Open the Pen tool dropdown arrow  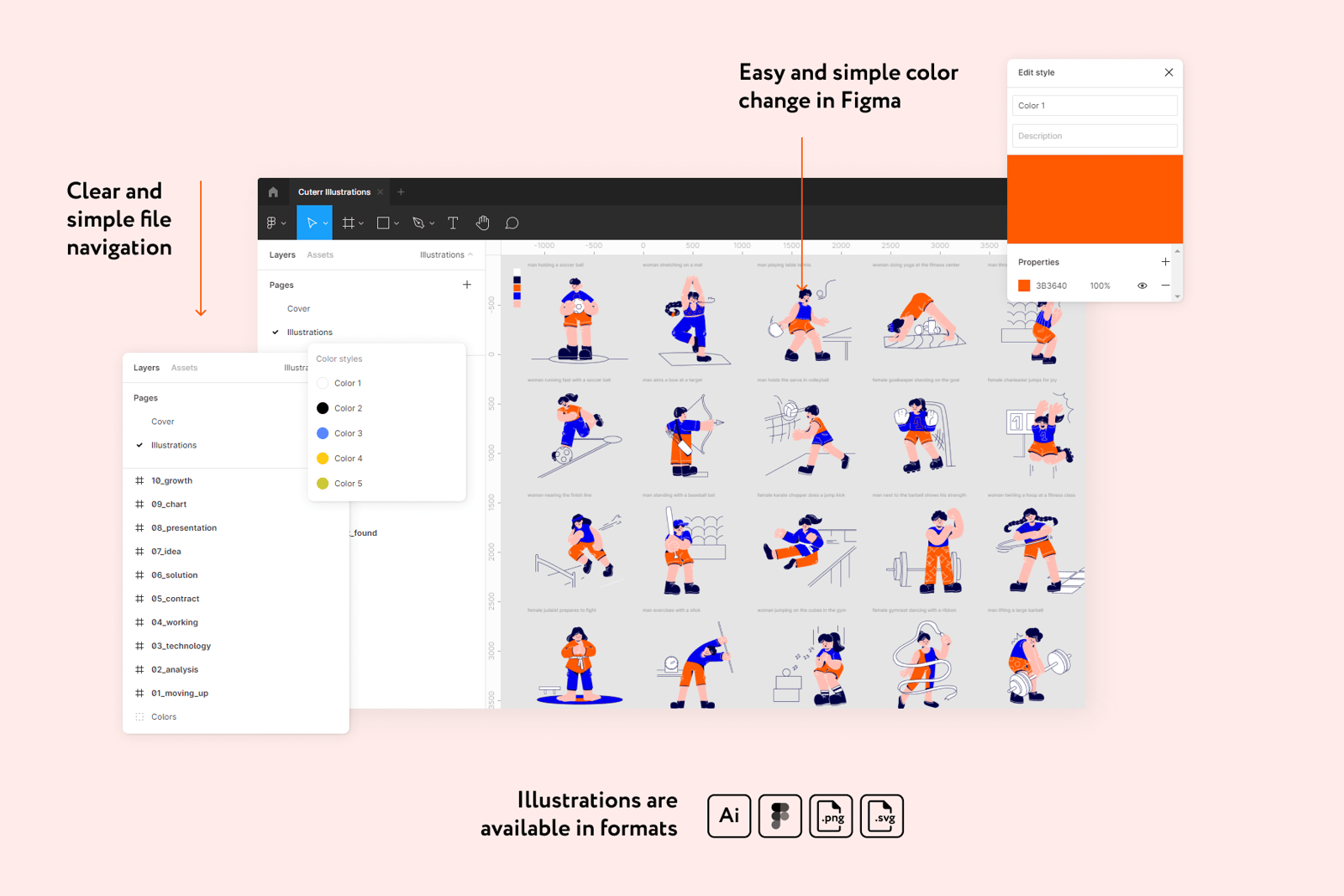point(432,224)
